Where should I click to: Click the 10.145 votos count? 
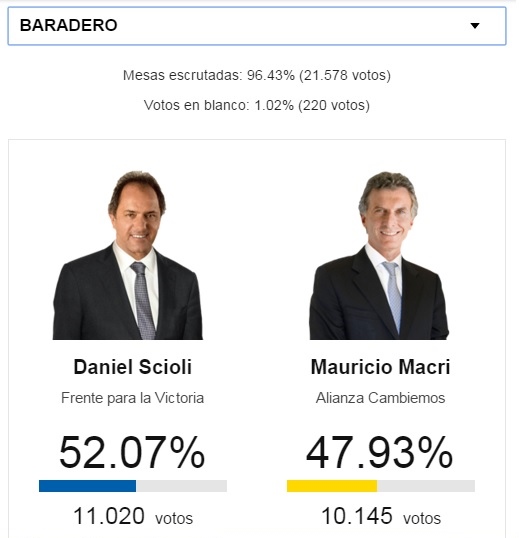click(381, 516)
